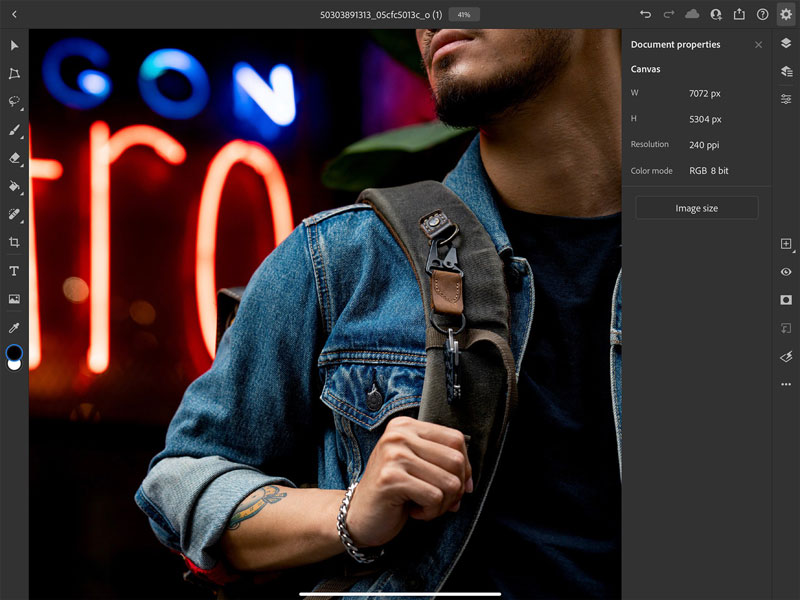This screenshot has height=600, width=800.
Task: Click the clipping mask icon
Action: pos(786,328)
